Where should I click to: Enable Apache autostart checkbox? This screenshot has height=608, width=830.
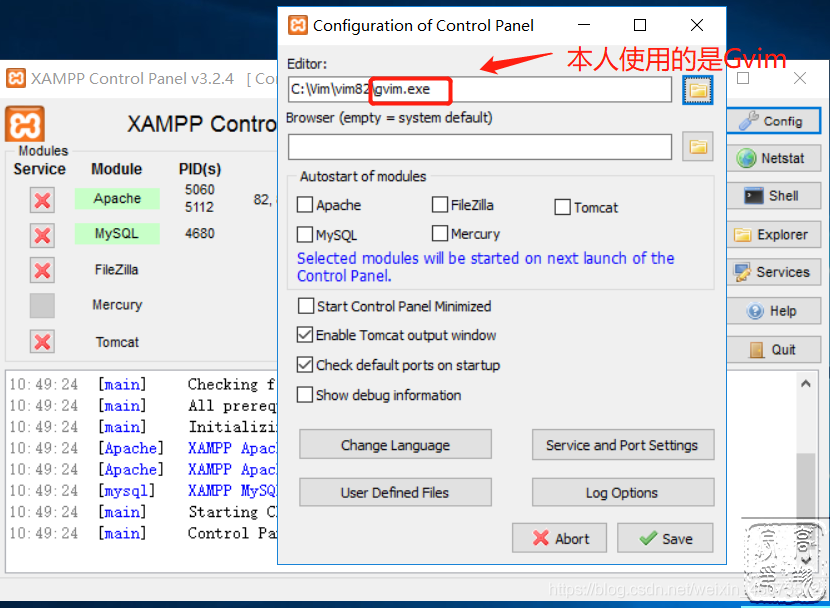pos(305,205)
